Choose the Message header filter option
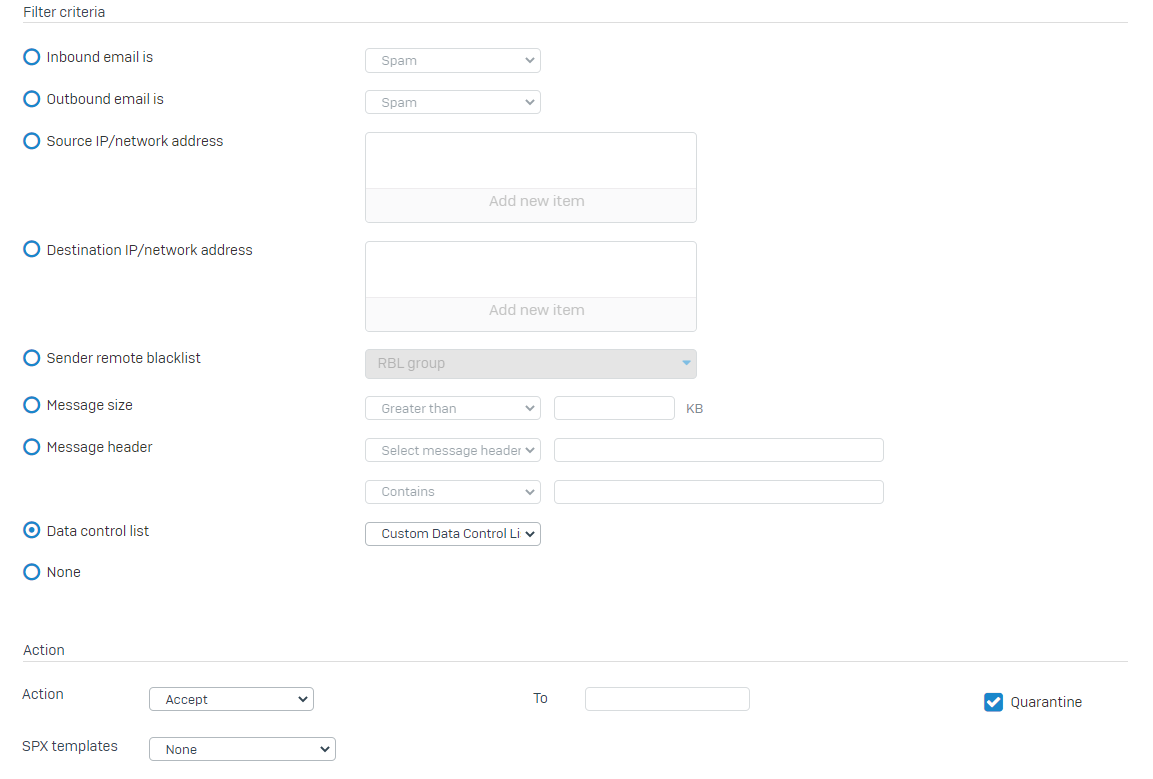The width and height of the screenshot is (1153, 779). (x=32, y=448)
